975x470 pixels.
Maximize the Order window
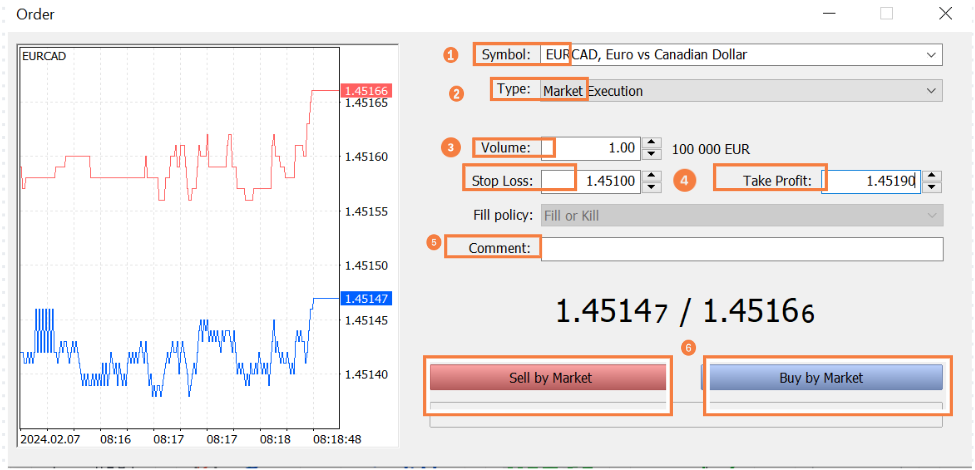[x=886, y=14]
